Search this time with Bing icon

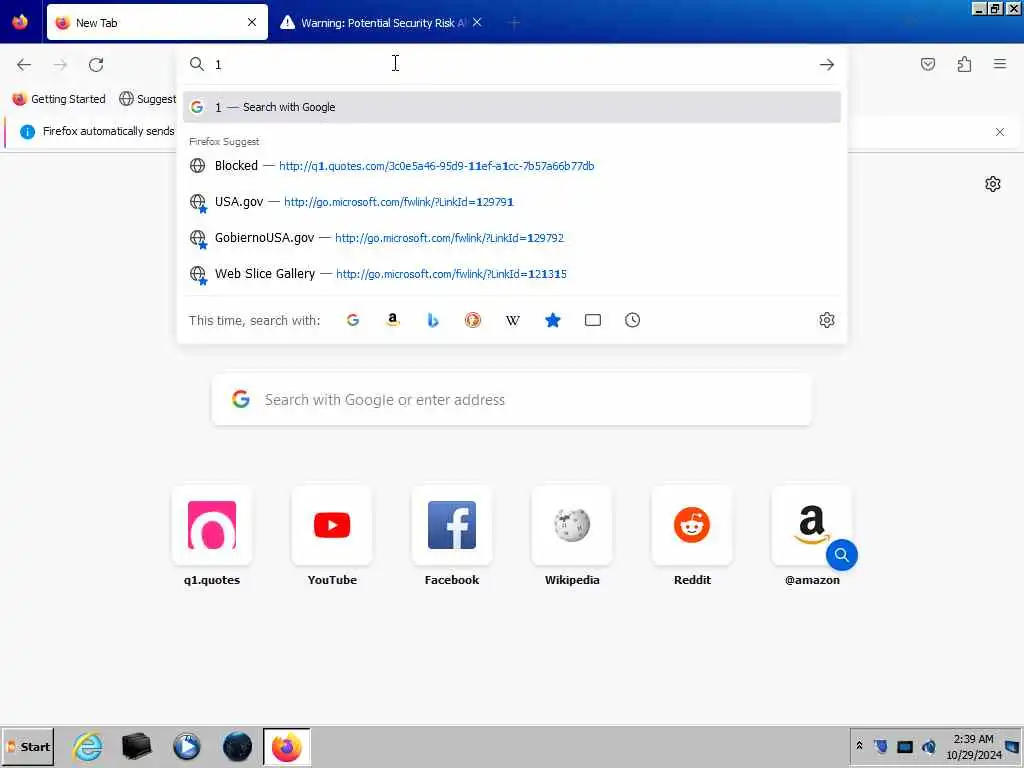coord(432,320)
